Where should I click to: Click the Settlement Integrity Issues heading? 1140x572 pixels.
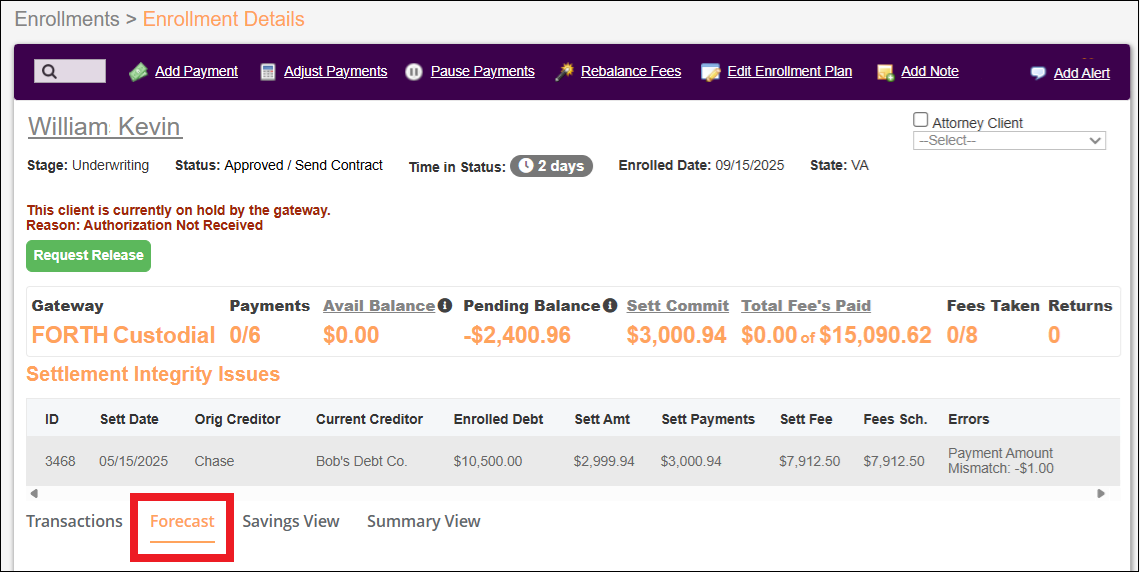153,374
